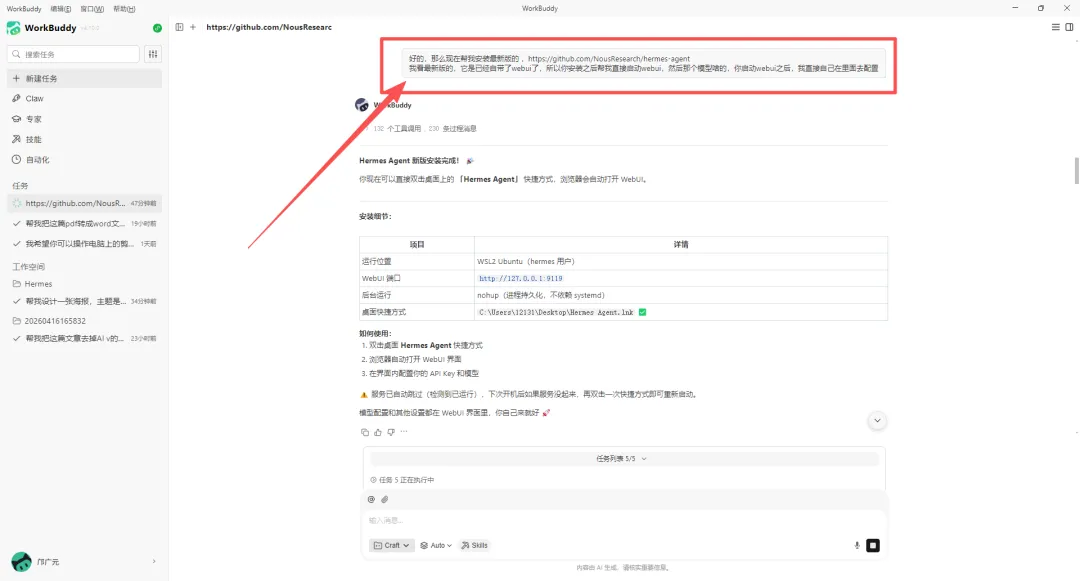Open the task filter settings icon
Viewport: 1080px width, 581px height.
click(x=153, y=54)
